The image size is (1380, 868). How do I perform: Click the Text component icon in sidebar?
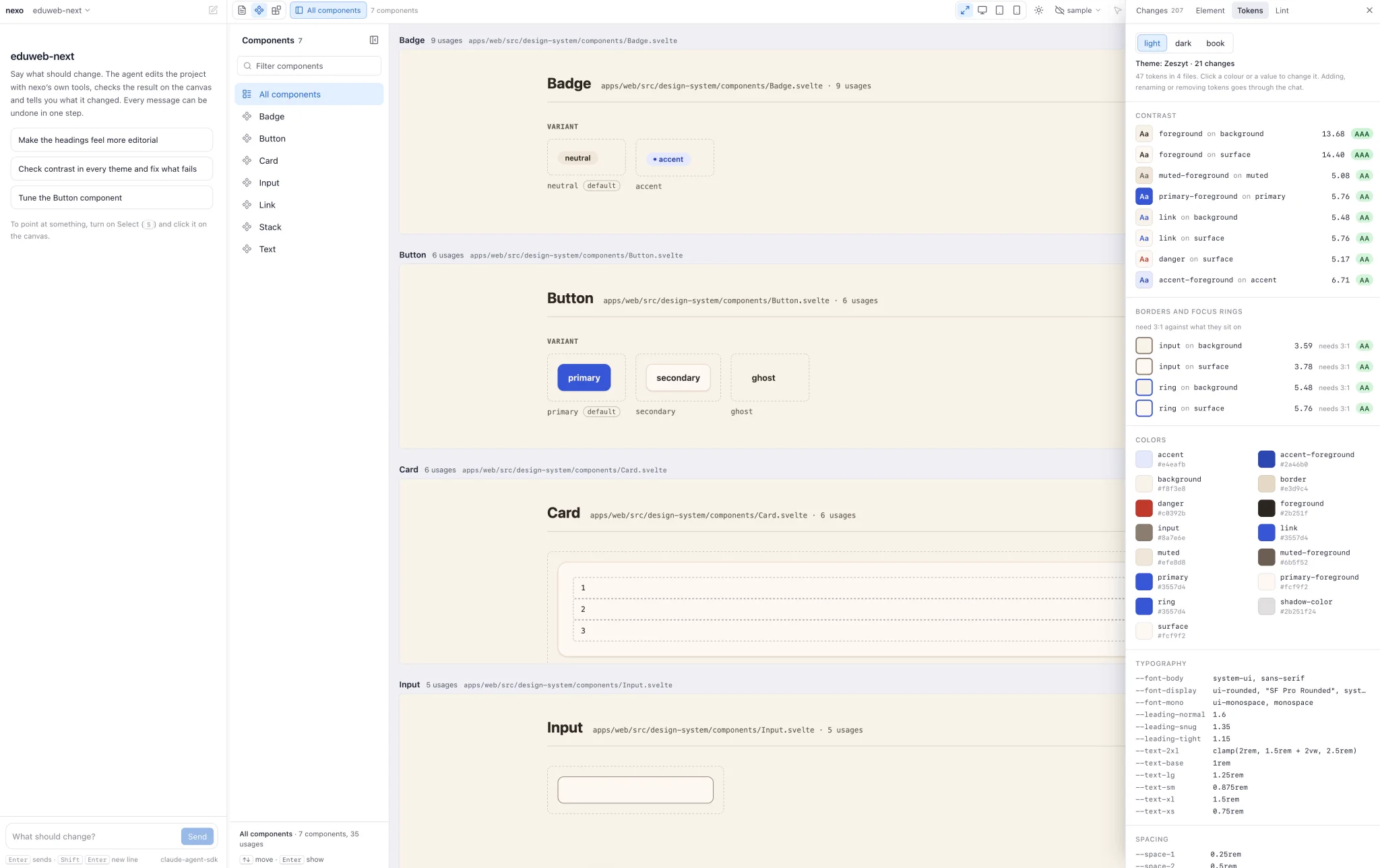[x=247, y=249]
